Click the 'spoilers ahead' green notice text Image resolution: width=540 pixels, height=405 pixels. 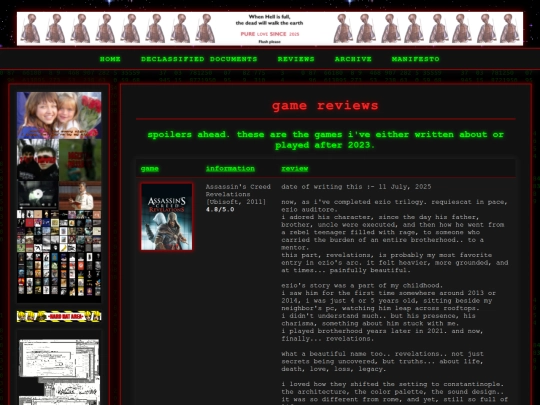pos(325,139)
